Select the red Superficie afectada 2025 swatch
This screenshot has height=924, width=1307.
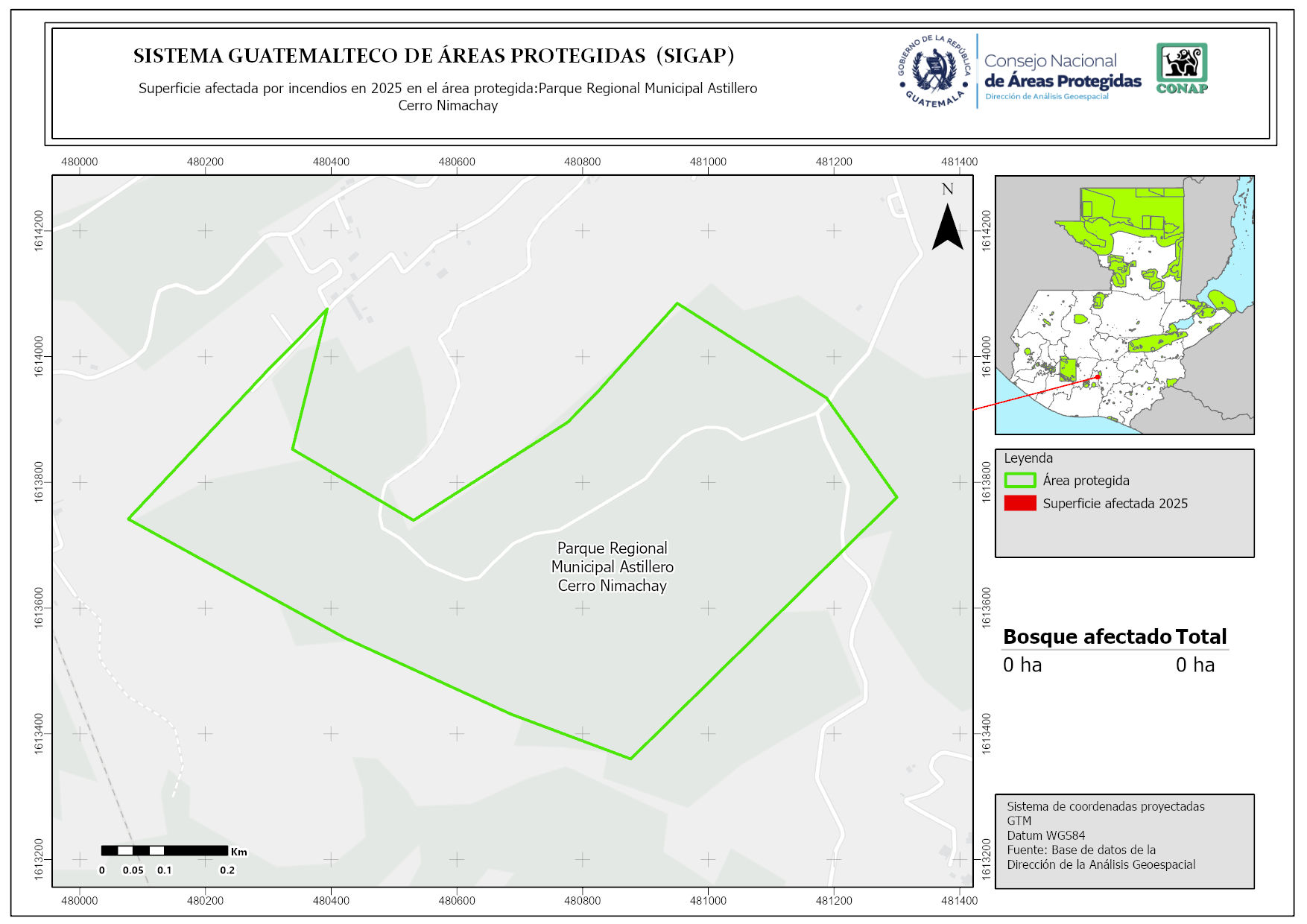pyautogui.click(x=1019, y=503)
